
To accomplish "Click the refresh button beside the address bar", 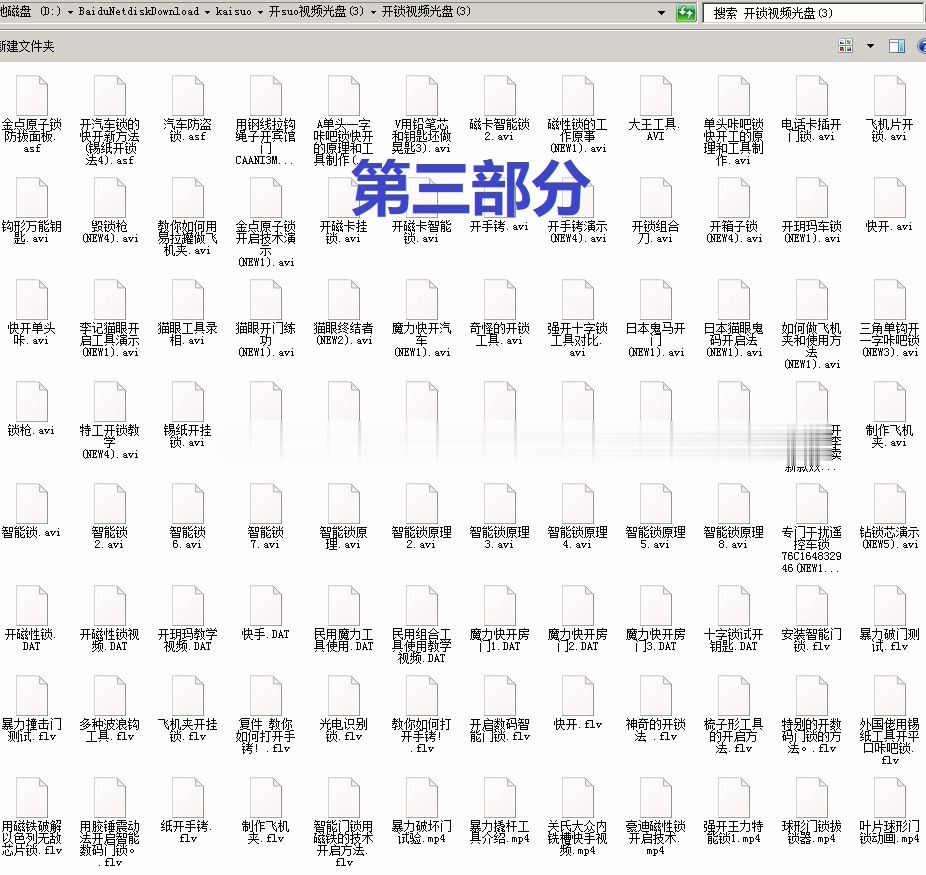I will pos(686,12).
